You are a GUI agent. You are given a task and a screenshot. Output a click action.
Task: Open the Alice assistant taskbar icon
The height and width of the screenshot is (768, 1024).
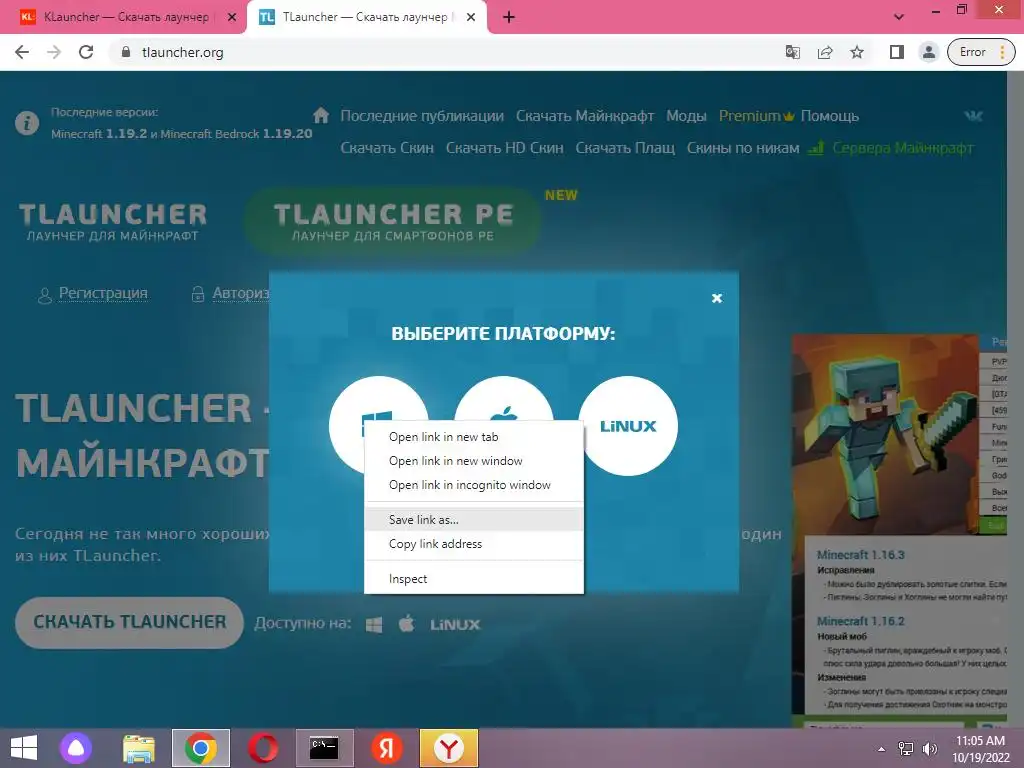(x=76, y=748)
